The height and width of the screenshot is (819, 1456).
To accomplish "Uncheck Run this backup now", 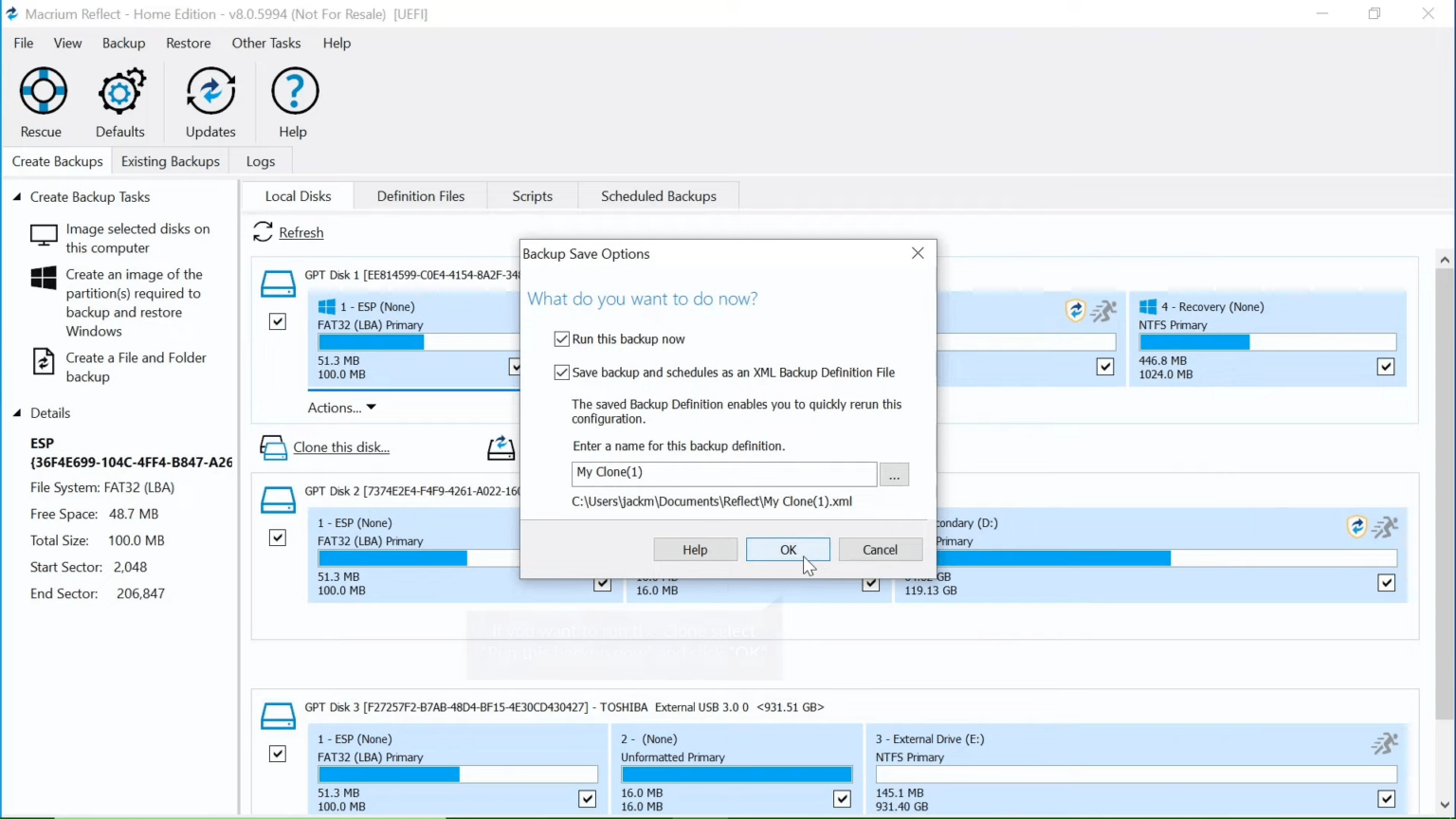I will [561, 338].
